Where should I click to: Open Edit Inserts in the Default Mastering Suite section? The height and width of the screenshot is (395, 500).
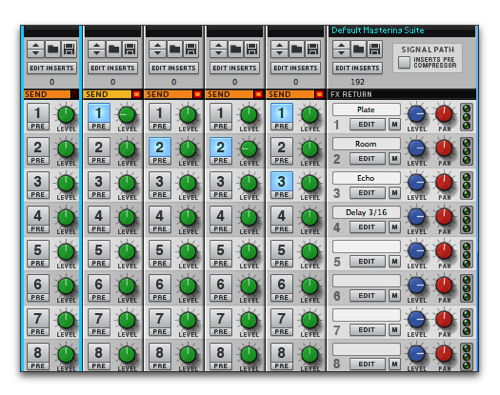pos(357,68)
